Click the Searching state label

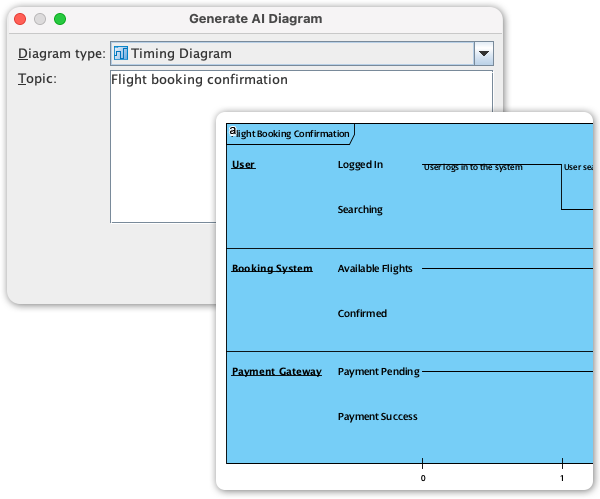coord(360,209)
